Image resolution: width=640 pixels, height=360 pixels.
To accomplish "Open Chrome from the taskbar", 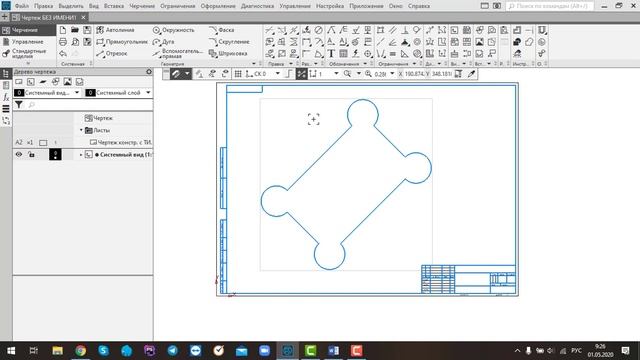I will [x=81, y=351].
